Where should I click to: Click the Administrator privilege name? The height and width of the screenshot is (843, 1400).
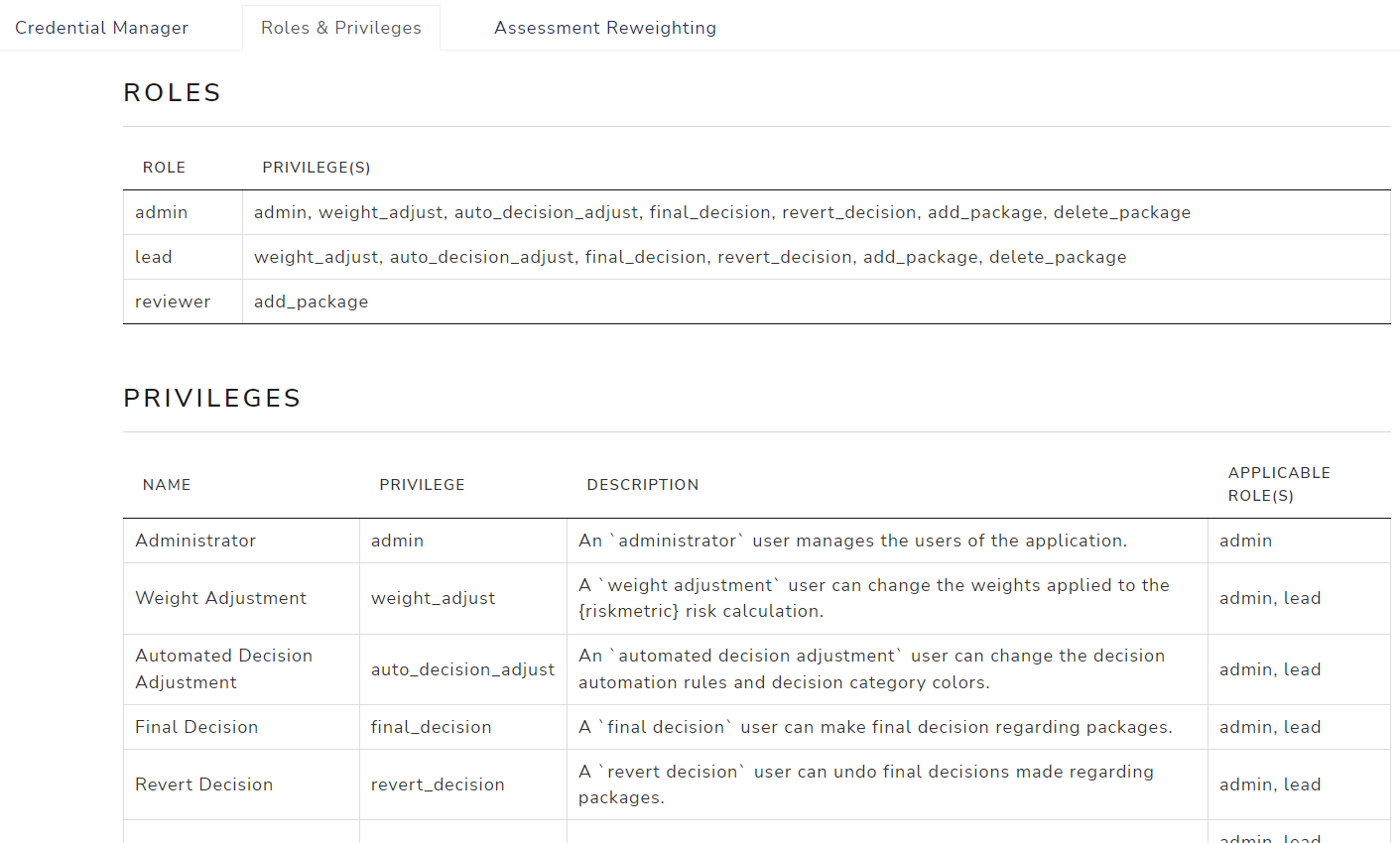click(x=195, y=540)
